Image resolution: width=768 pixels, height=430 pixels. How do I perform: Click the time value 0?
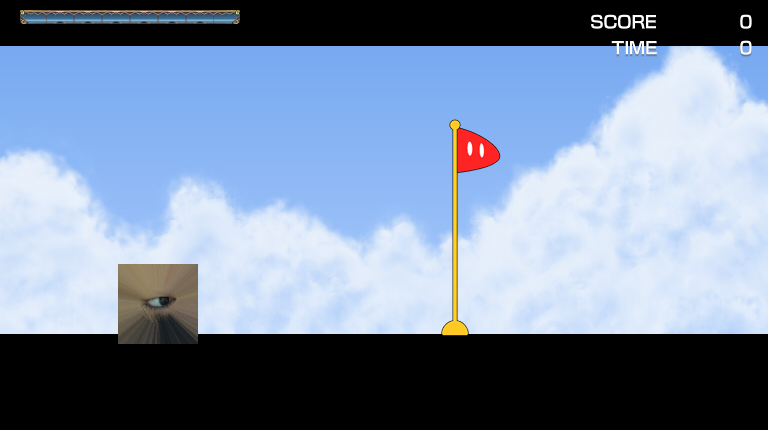click(x=745, y=48)
